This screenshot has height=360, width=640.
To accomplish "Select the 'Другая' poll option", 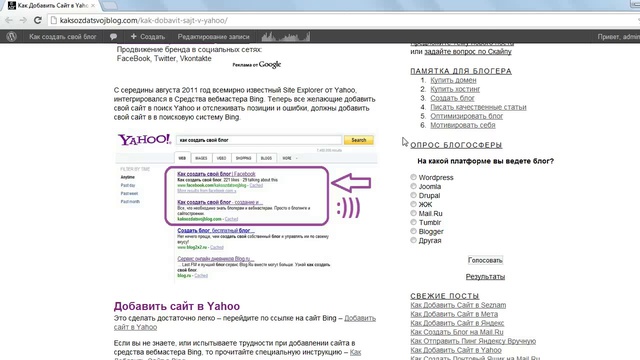I will point(413,240).
